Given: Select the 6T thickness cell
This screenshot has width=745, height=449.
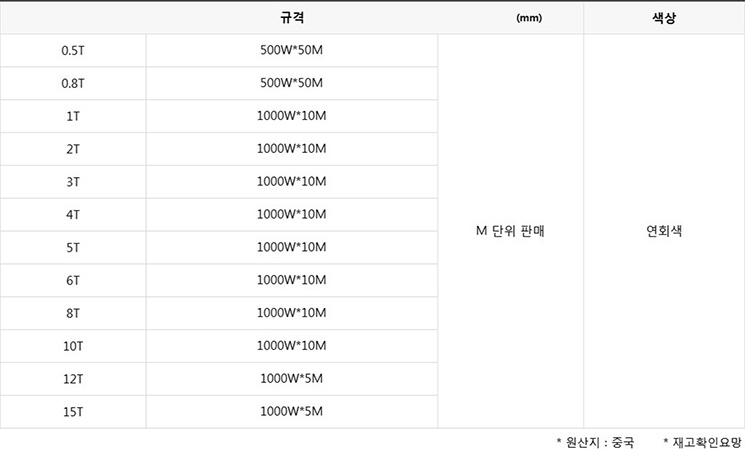Looking at the screenshot, I should 73,280.
